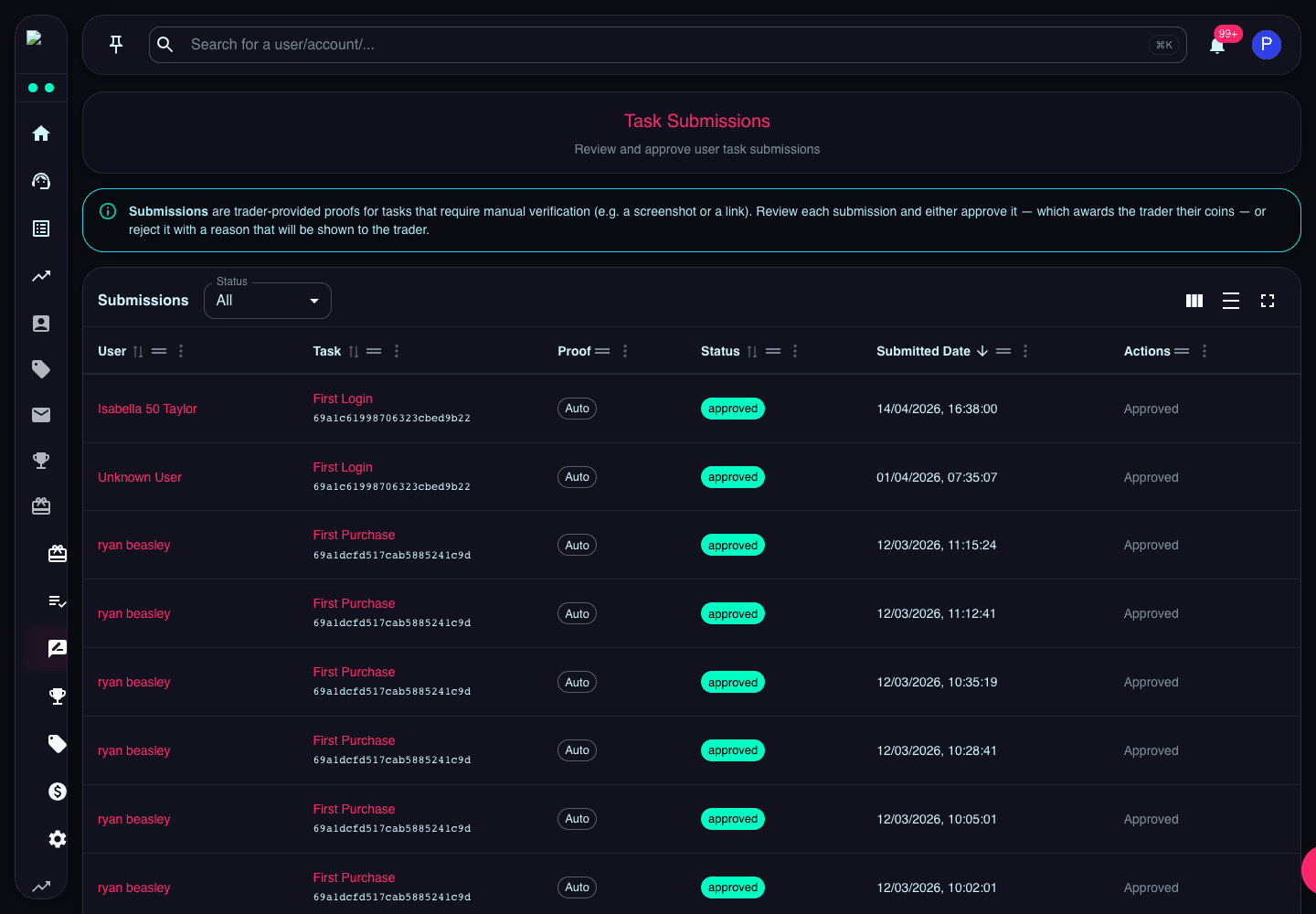Image resolution: width=1316 pixels, height=914 pixels.
Task: Open First Purchase task submitted 12/03/2026, 11:12:41
Action: [x=354, y=603]
